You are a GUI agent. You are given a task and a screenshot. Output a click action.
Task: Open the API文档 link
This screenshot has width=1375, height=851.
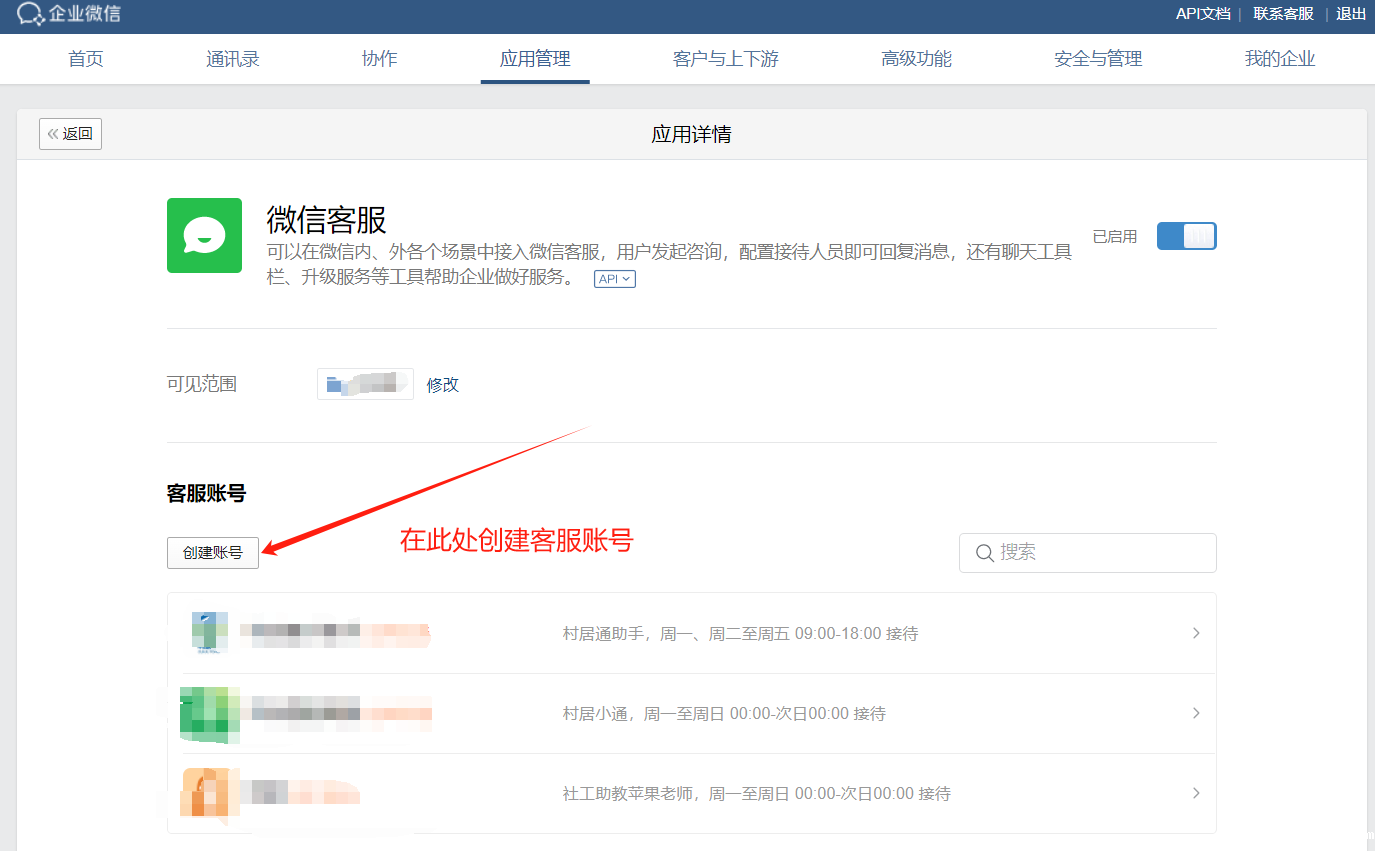click(x=1202, y=14)
